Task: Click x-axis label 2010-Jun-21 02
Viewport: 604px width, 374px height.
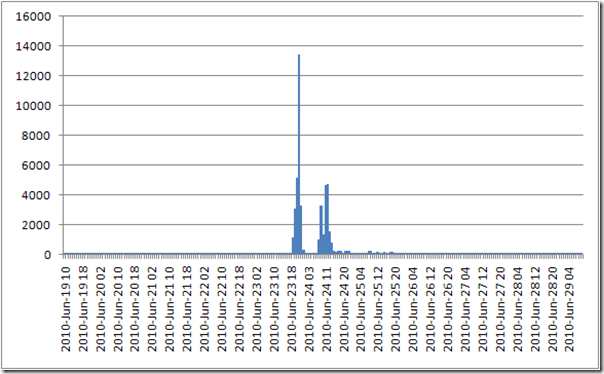Action: 152,309
